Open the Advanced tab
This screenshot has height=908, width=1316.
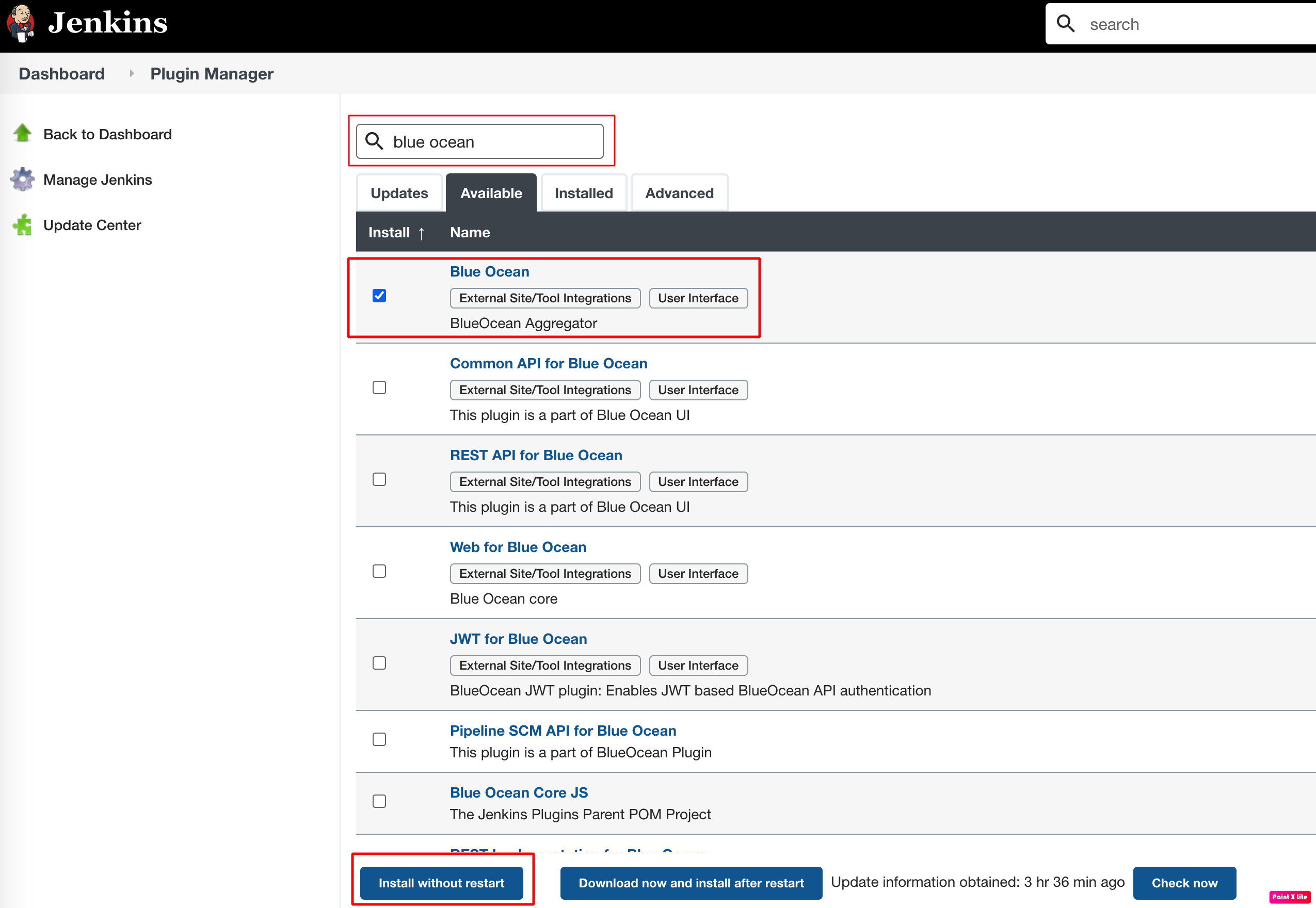coord(679,193)
